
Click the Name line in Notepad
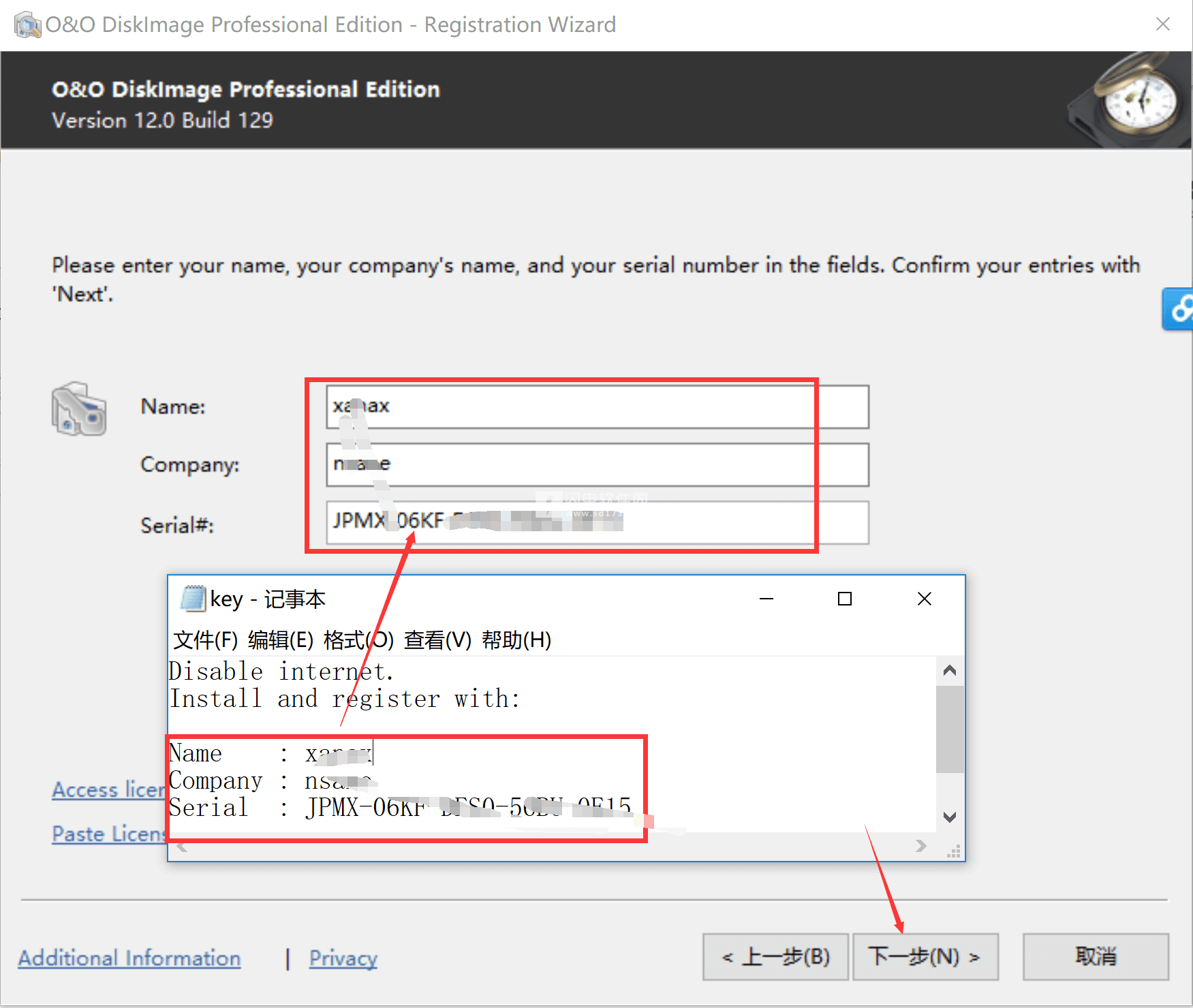tap(270, 754)
